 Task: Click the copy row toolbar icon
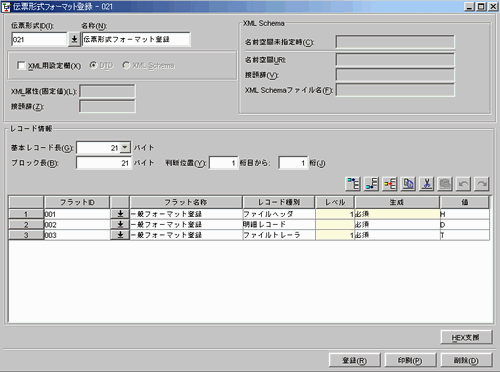tap(408, 184)
